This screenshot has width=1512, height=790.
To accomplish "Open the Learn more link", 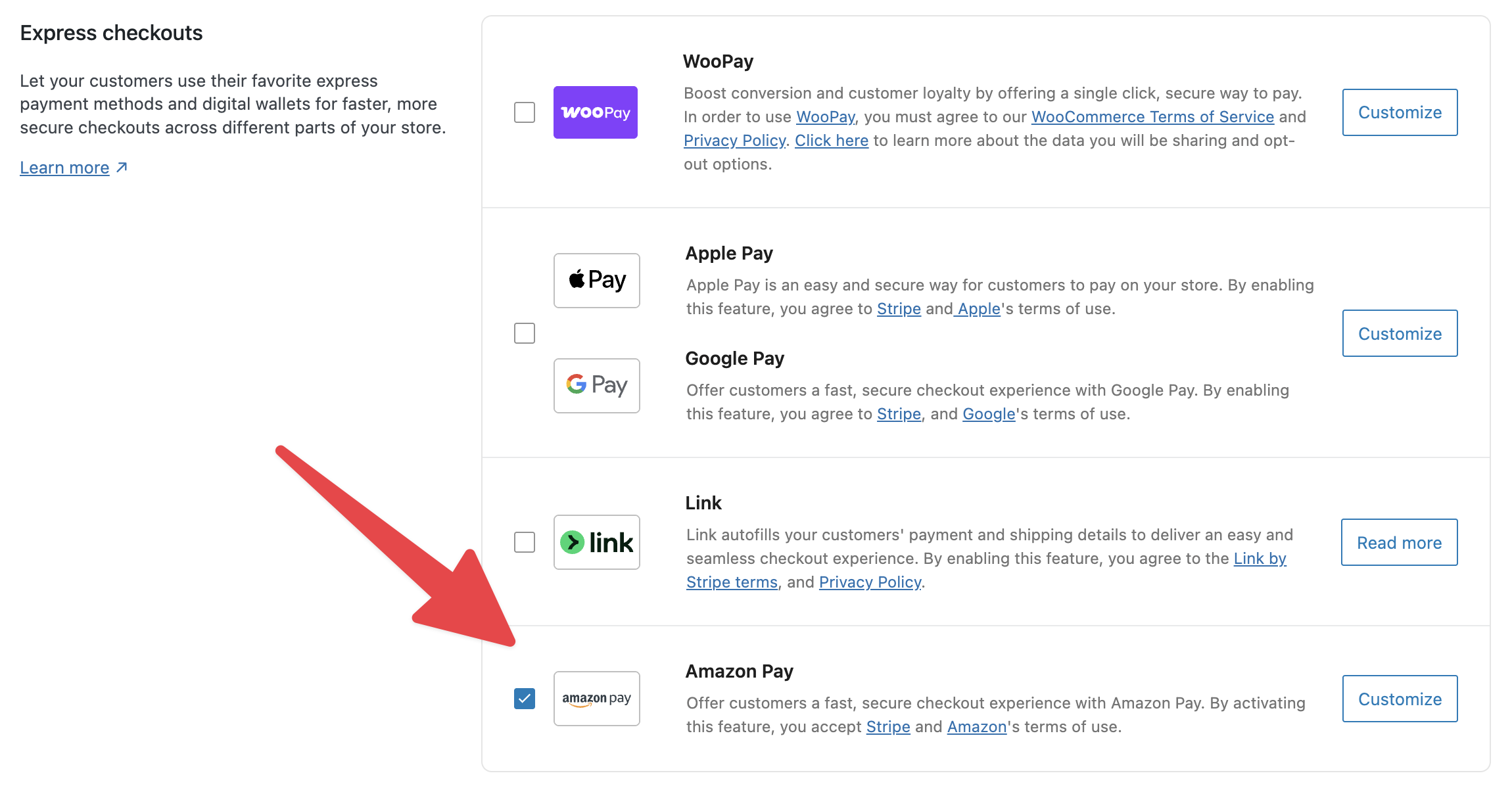I will 64,168.
